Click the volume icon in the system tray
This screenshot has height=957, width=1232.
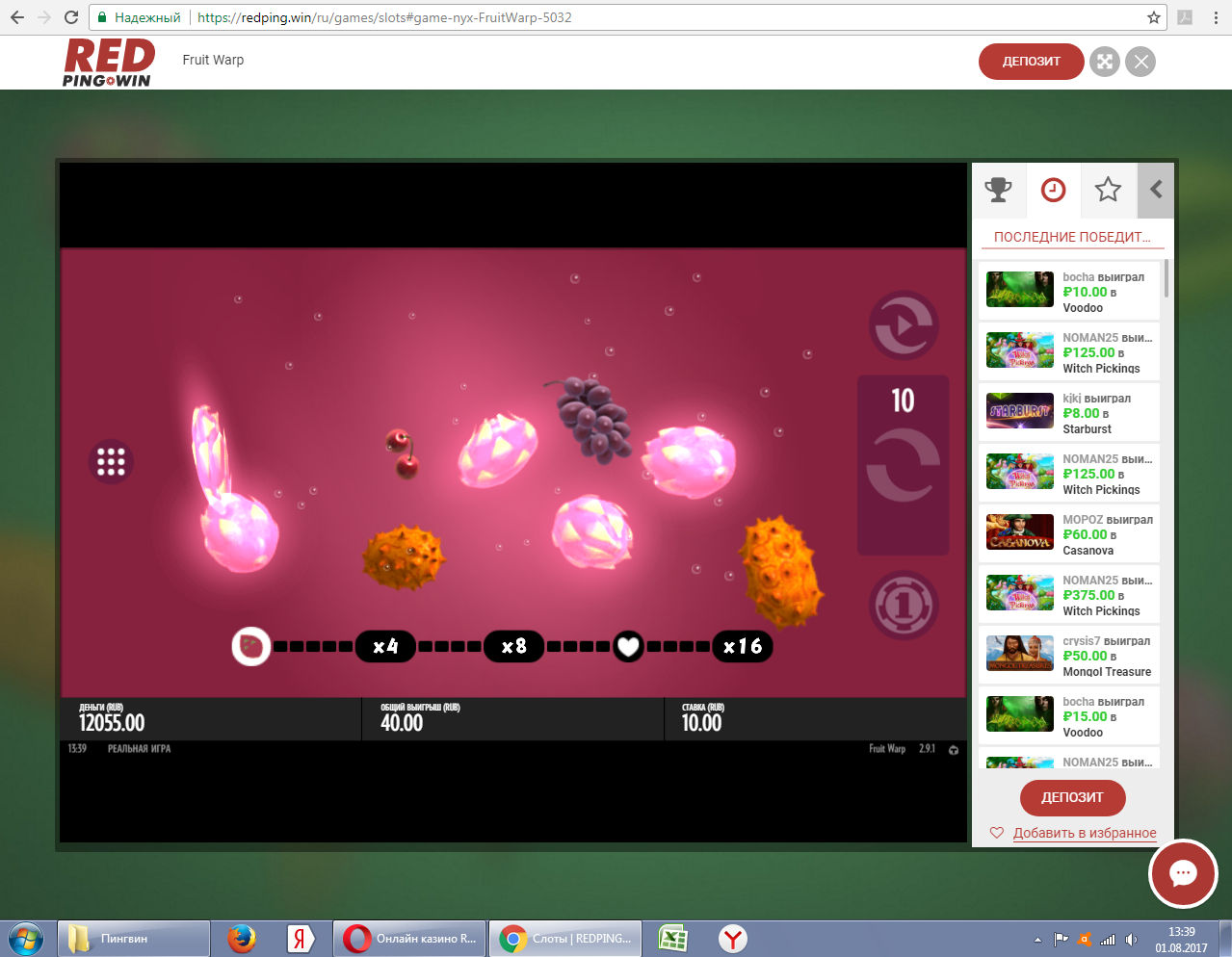1131,940
